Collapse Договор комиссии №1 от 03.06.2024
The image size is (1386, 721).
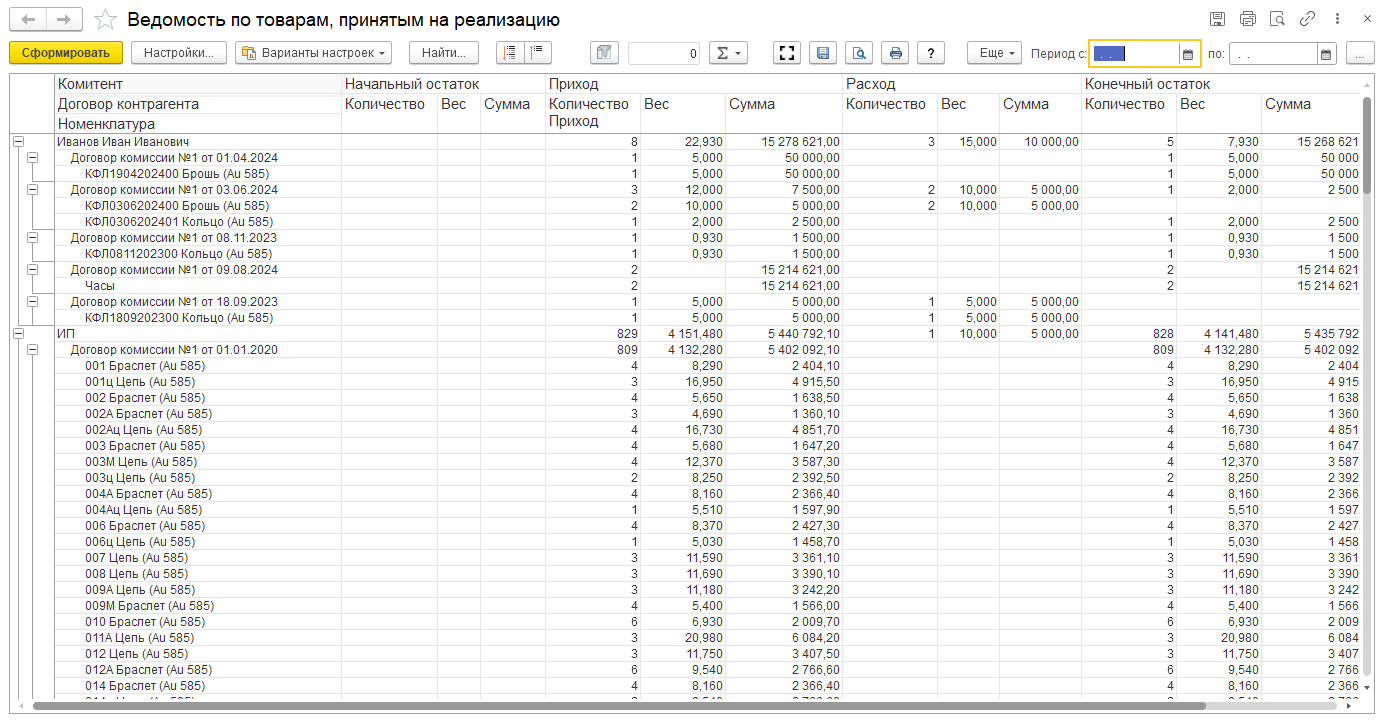(32, 190)
